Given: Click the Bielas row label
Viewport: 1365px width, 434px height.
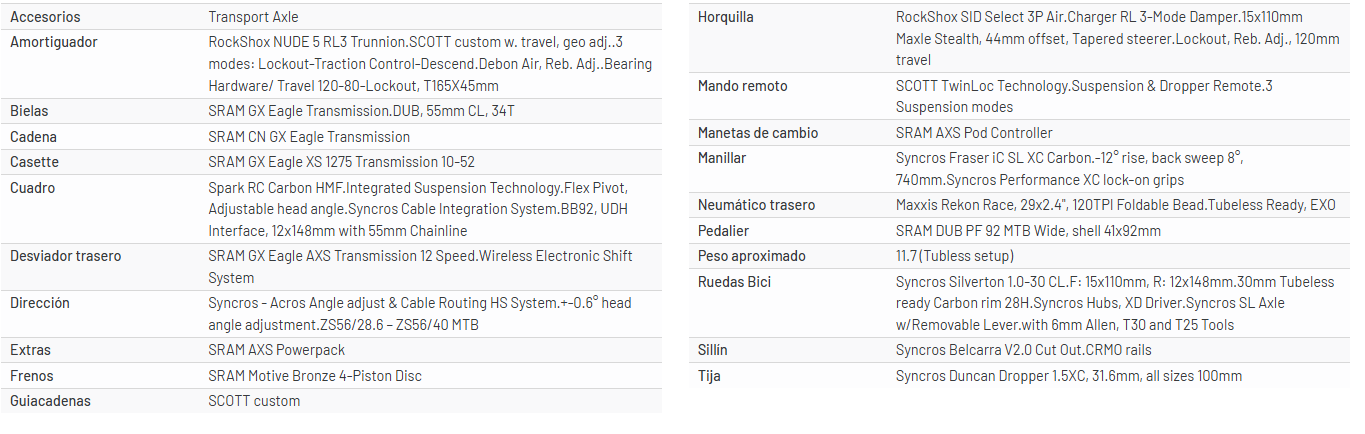Looking at the screenshot, I should coord(29,111).
